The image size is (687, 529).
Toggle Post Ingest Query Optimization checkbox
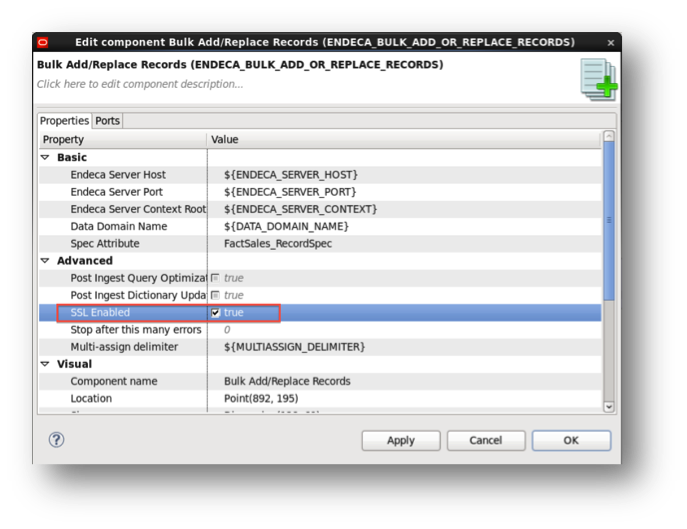(x=215, y=278)
